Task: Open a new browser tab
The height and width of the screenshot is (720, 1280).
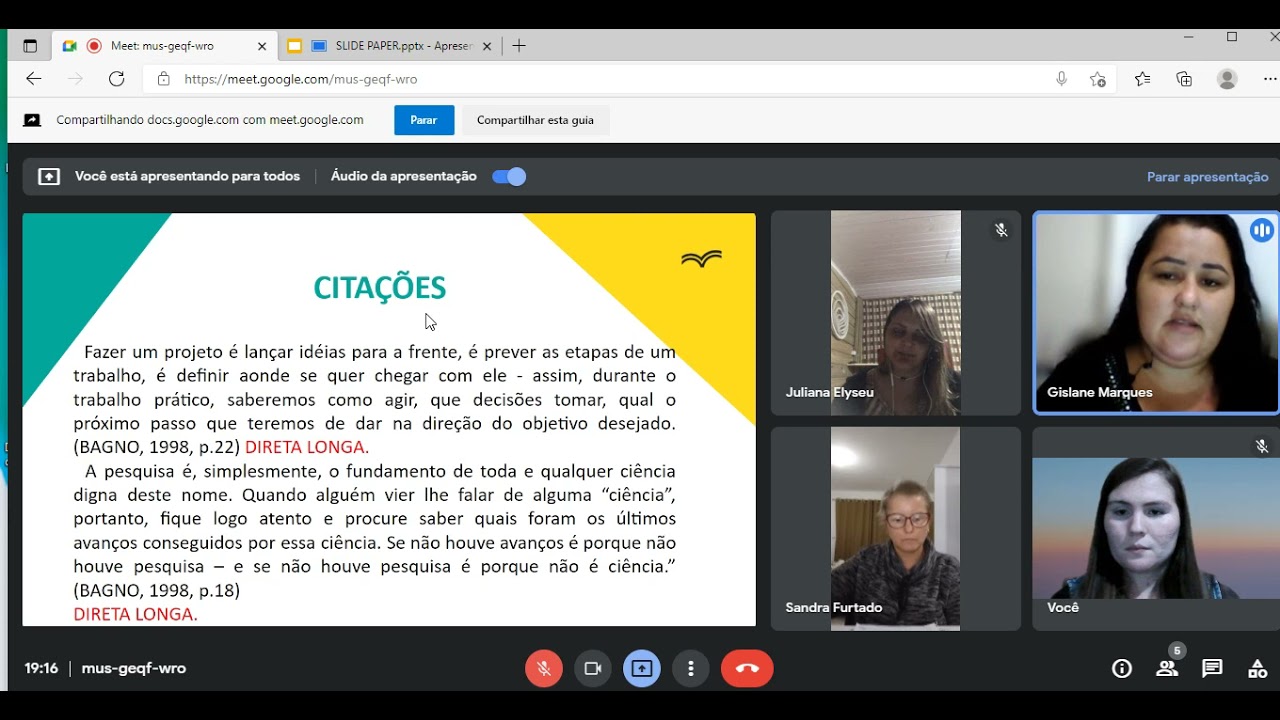Action: pos(519,46)
